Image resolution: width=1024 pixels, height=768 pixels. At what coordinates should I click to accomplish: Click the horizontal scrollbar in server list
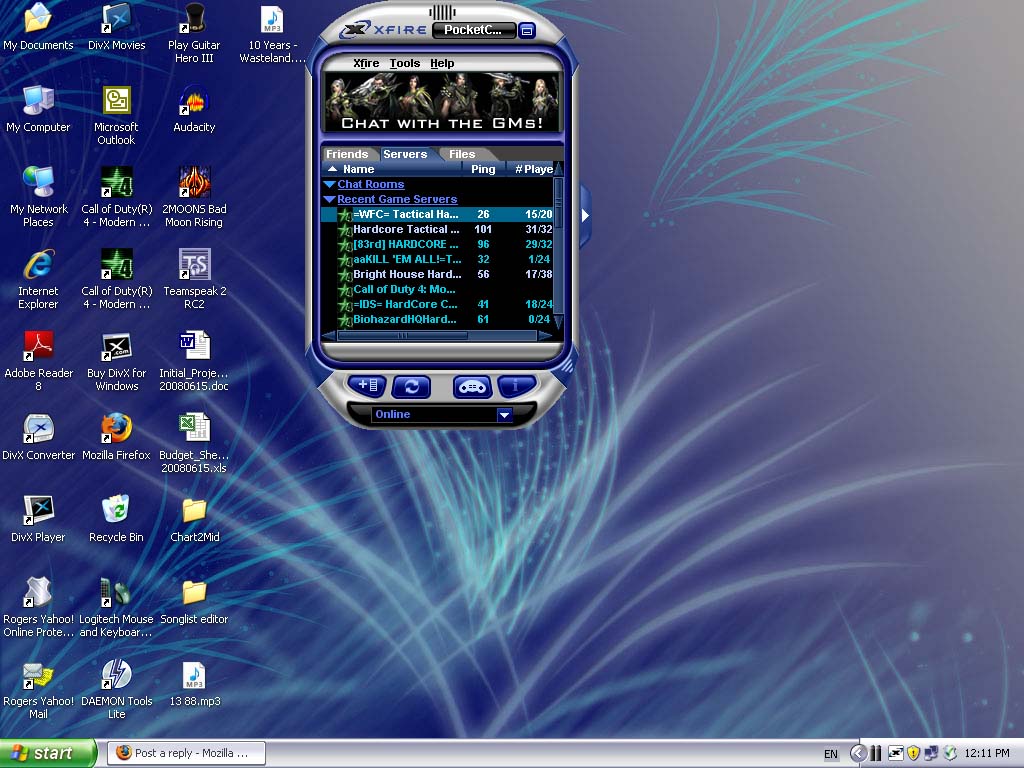coord(402,335)
